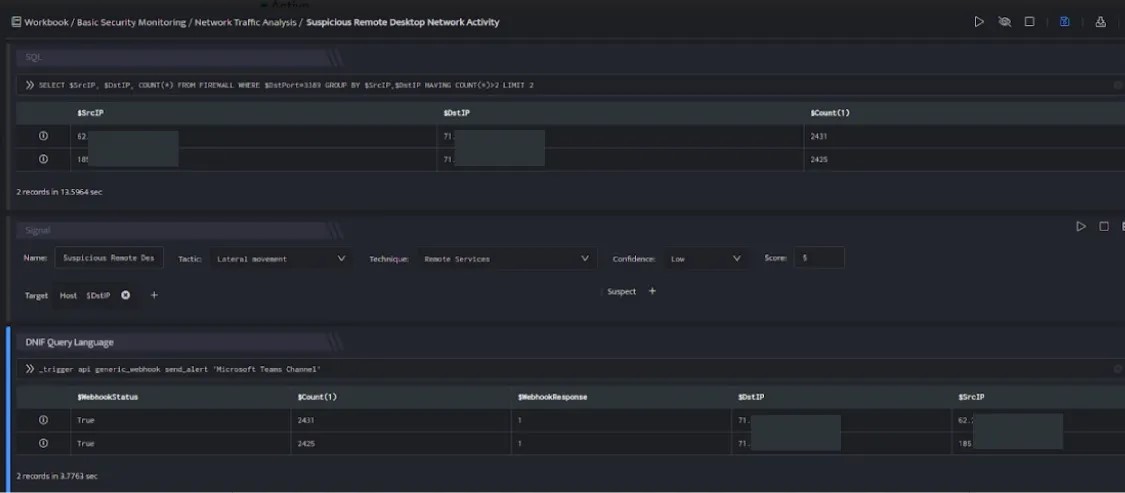
Task: Click the Suspect label in Signal block
Action: tap(621, 291)
